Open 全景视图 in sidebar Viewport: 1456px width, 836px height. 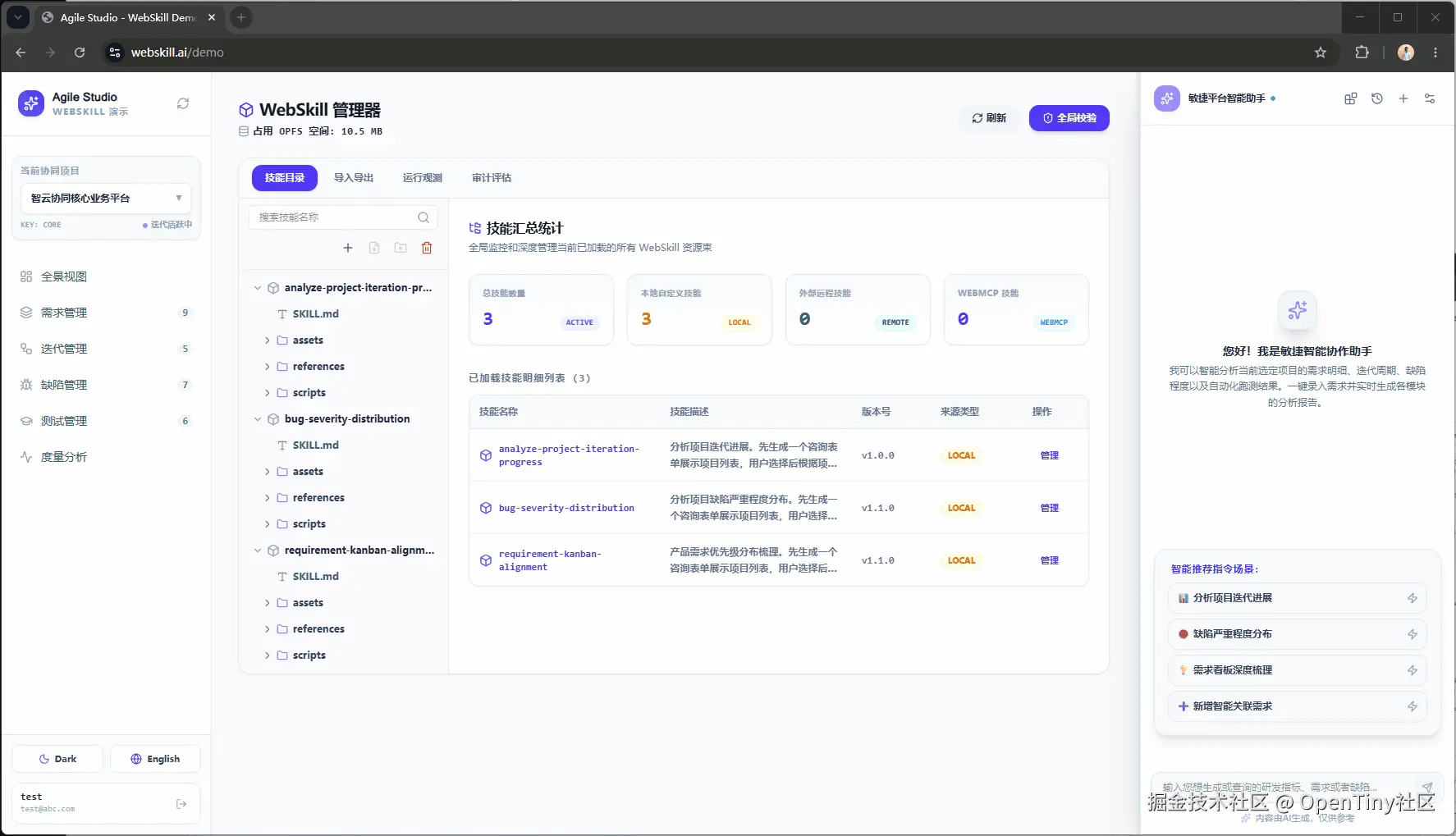coord(106,276)
